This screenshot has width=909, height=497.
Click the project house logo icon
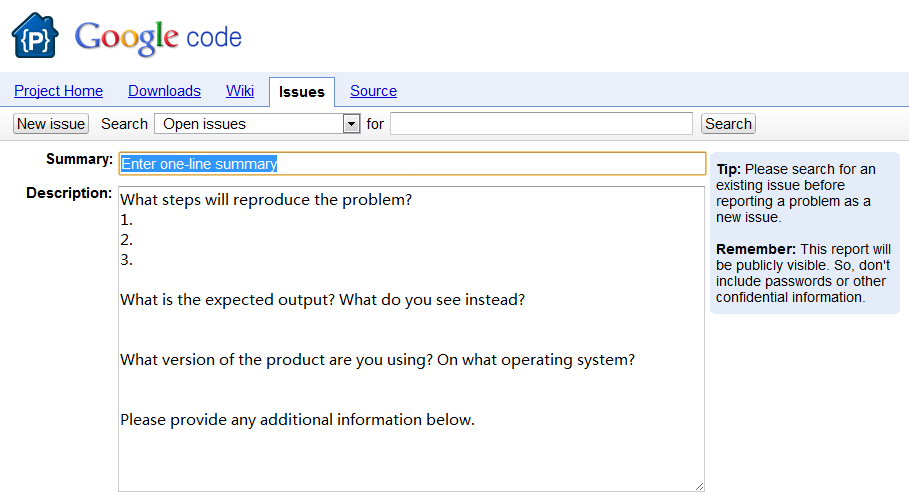click(x=35, y=36)
